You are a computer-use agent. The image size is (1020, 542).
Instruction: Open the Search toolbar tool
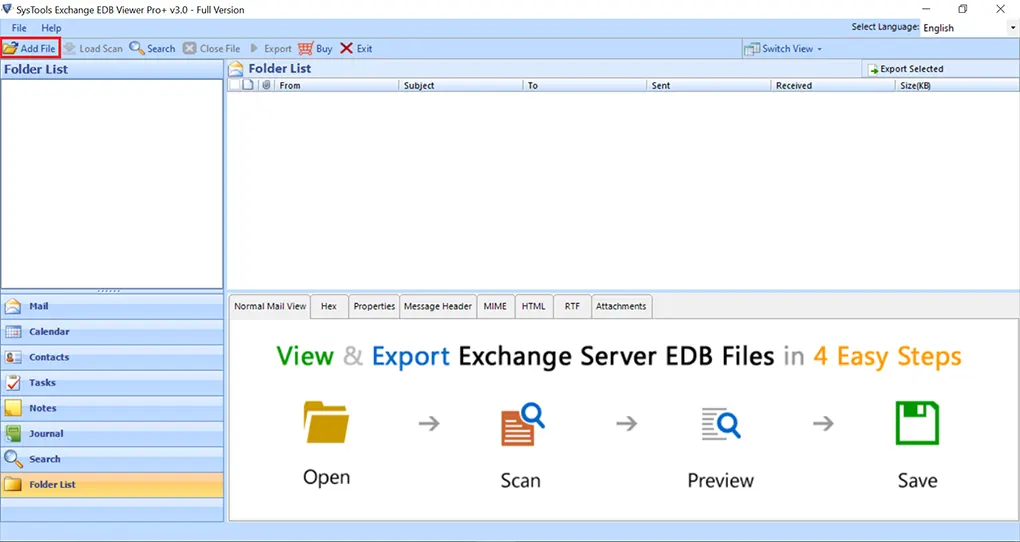point(152,48)
